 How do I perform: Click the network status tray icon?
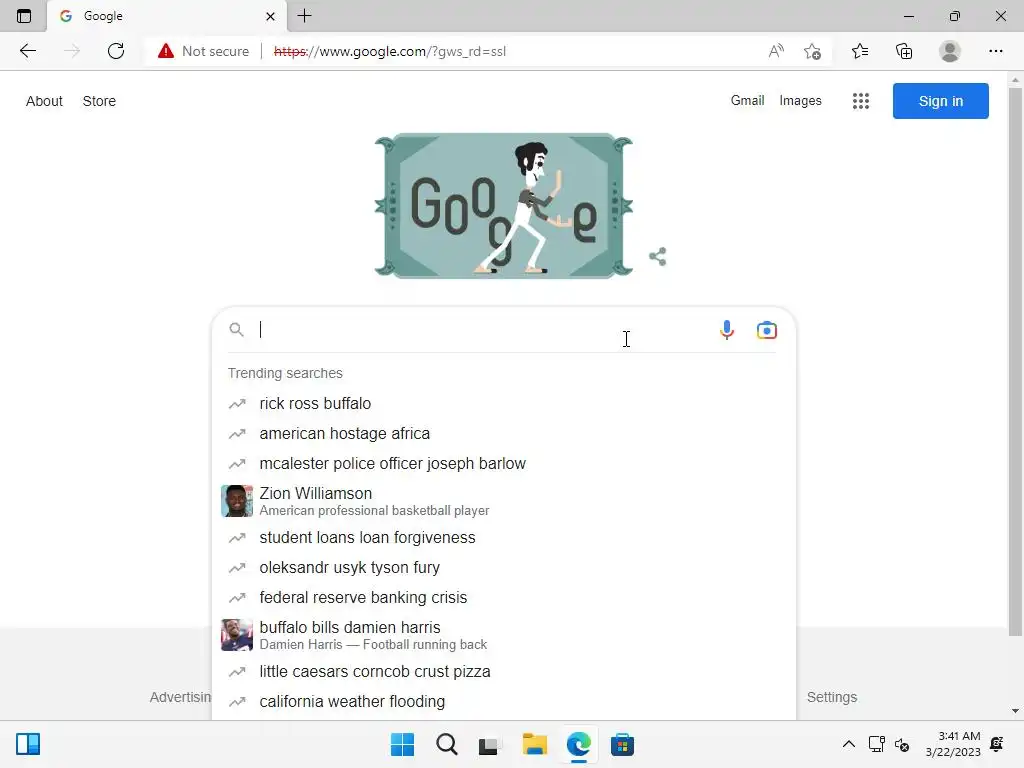pyautogui.click(x=876, y=744)
